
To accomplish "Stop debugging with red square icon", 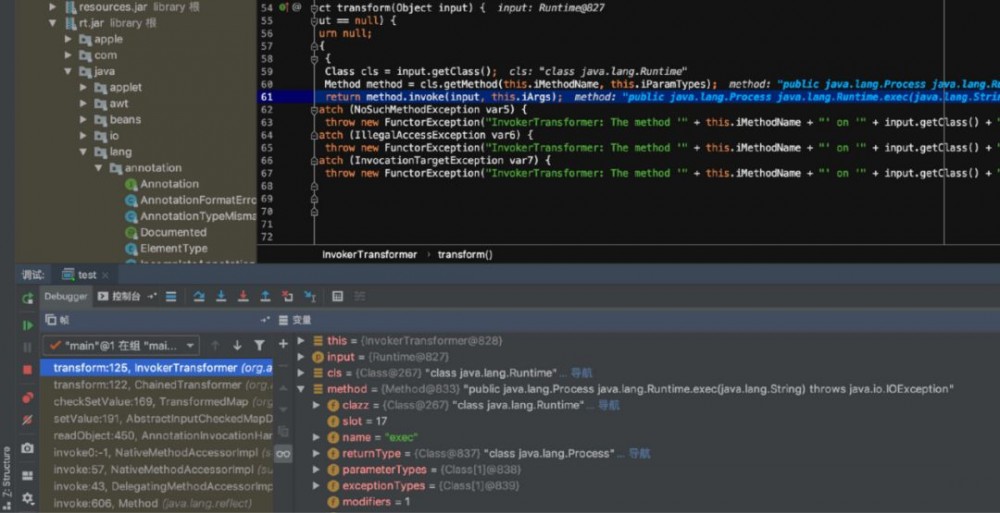I will (x=27, y=370).
